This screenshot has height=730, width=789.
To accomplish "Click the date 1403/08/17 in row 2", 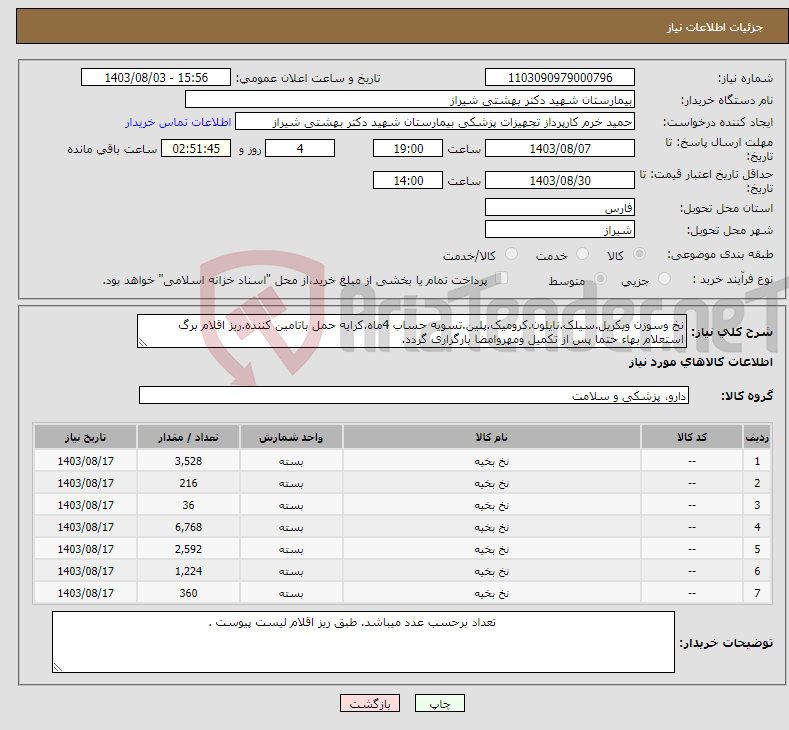I will click(x=86, y=483).
